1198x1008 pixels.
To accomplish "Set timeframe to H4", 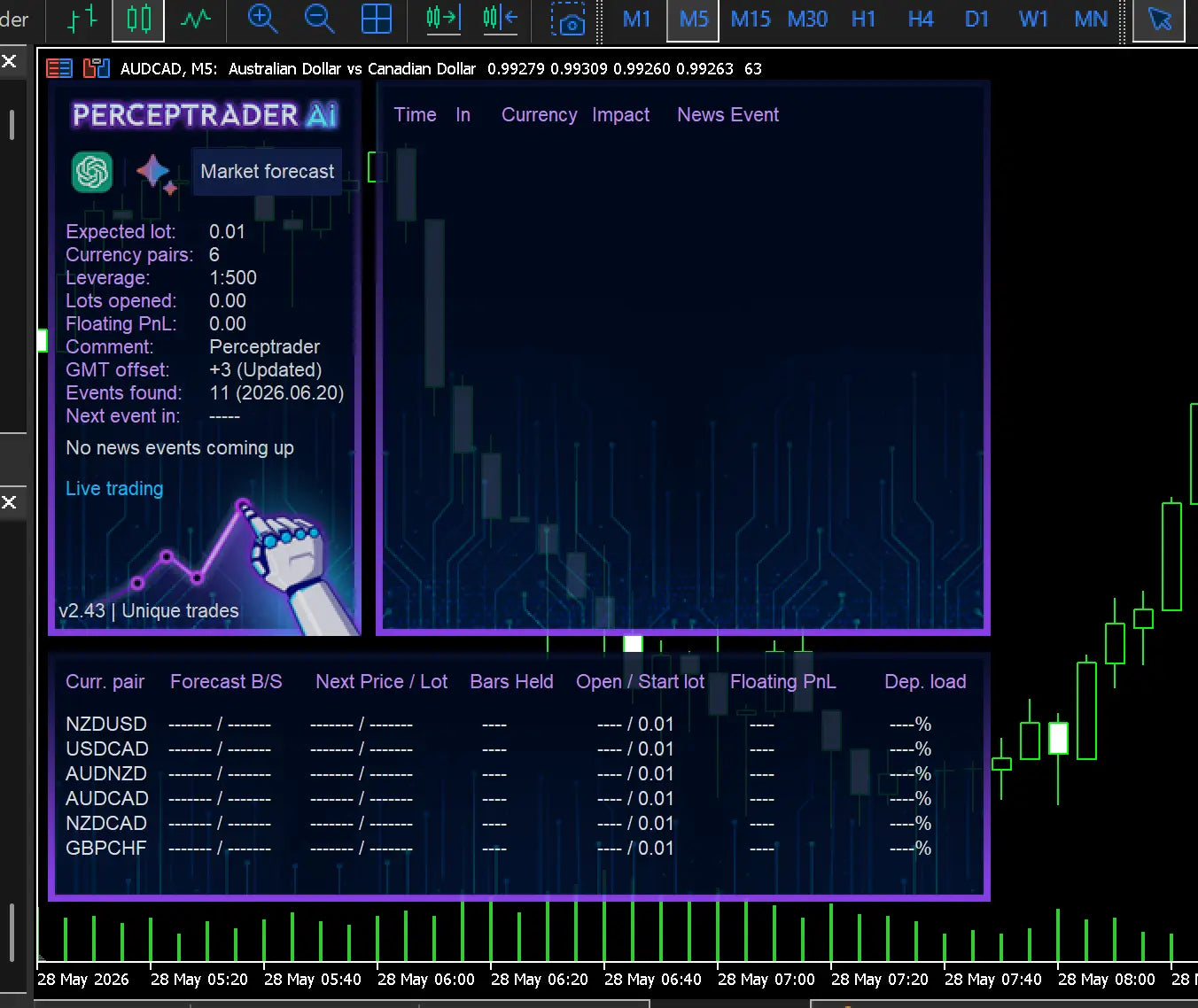I will 921,19.
